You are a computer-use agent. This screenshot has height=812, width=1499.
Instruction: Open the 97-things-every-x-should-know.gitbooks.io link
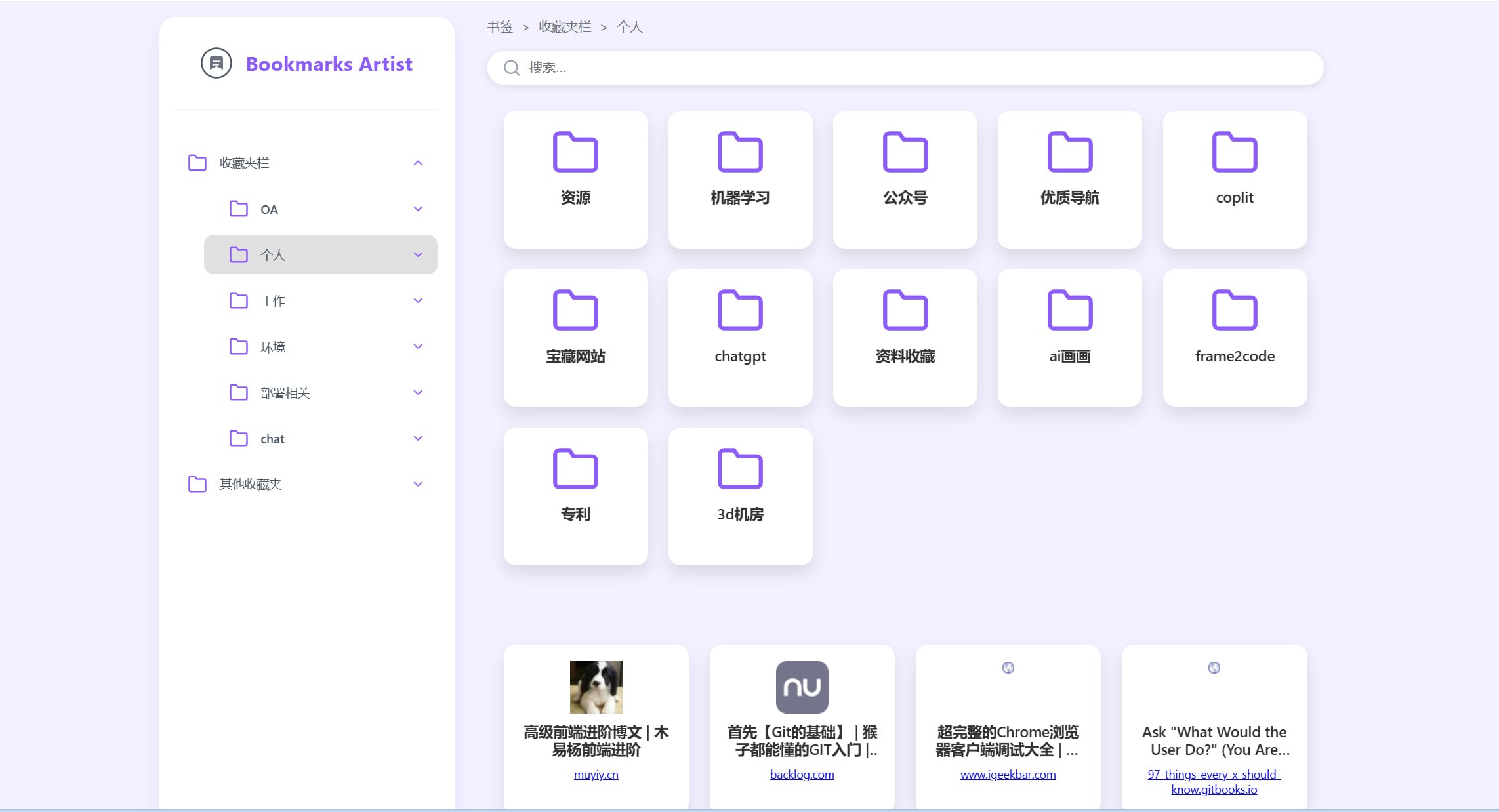coord(1214,782)
